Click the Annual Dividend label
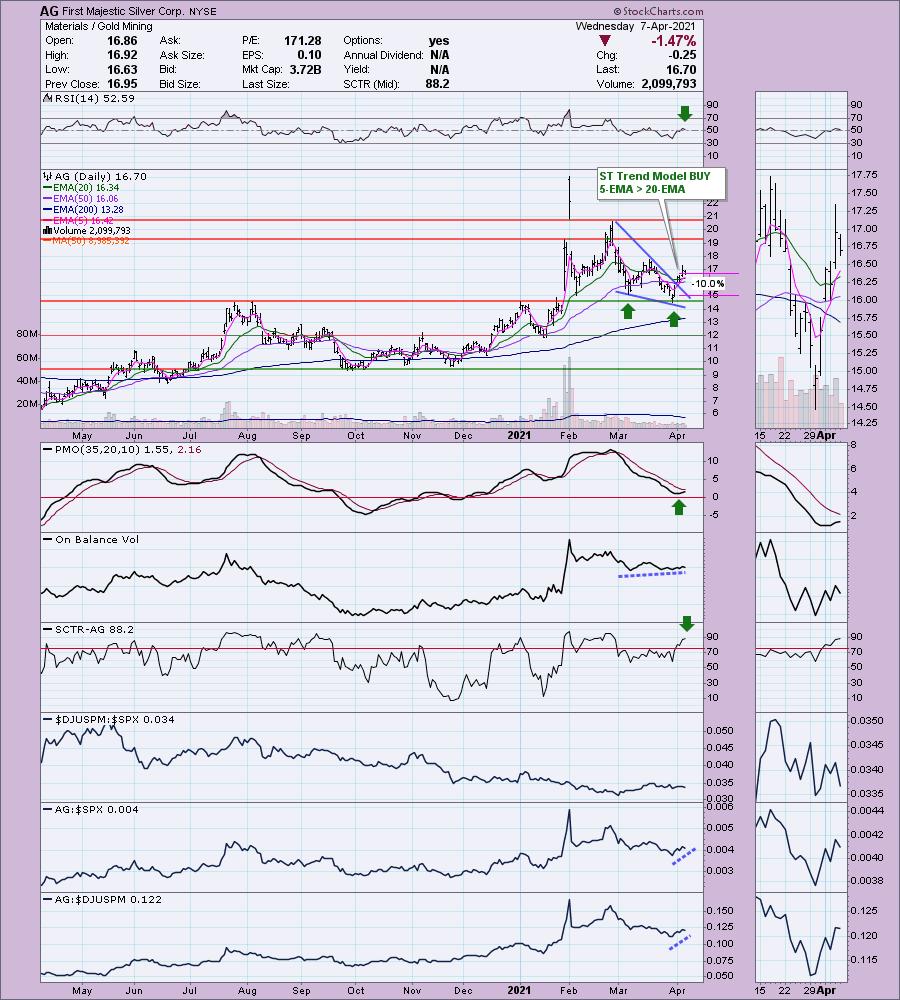The width and height of the screenshot is (900, 1000). (x=383, y=55)
